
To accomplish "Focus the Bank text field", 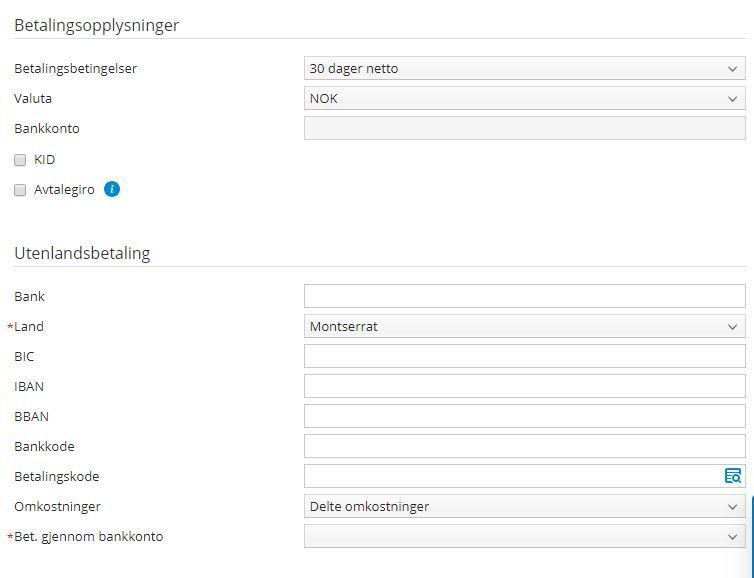I will [x=525, y=296].
